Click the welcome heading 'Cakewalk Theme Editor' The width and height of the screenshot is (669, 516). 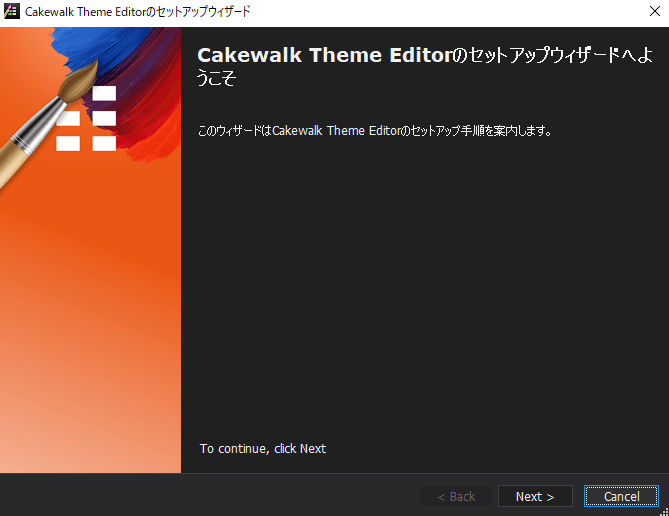[324, 55]
